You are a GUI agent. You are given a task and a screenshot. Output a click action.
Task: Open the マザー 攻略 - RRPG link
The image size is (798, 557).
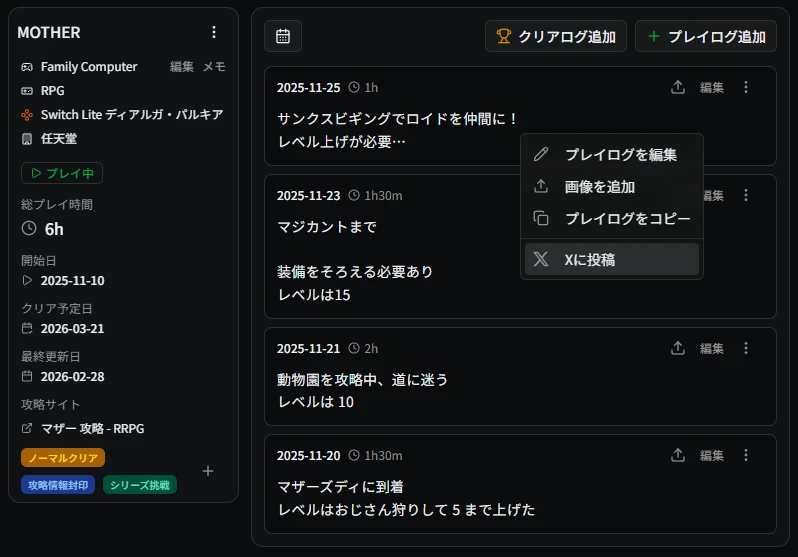tap(93, 429)
